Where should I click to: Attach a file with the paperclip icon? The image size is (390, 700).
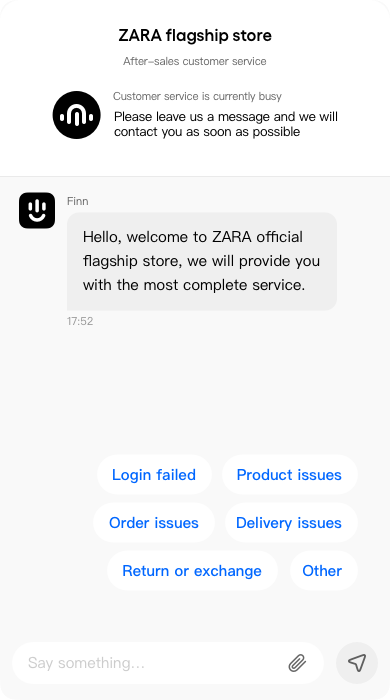[x=297, y=663]
